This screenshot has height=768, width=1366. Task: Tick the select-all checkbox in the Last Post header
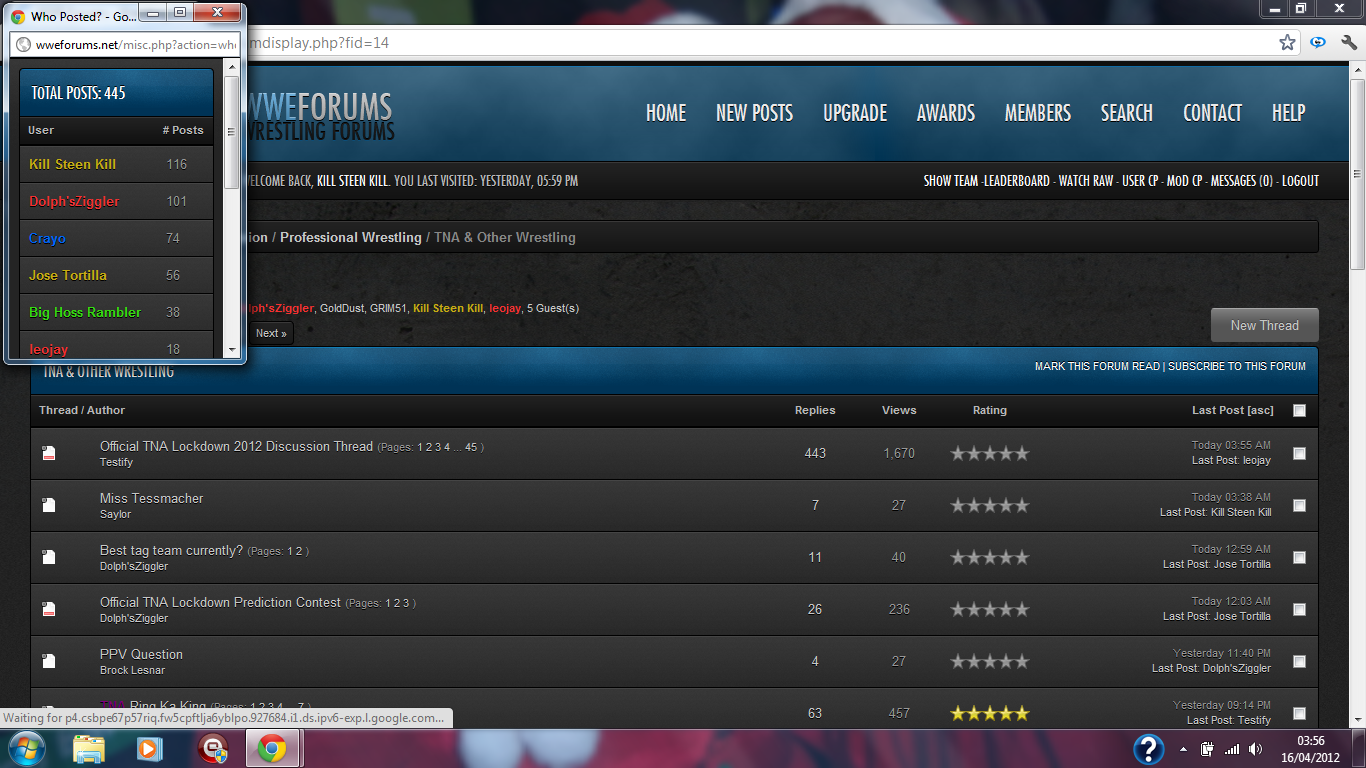[x=1299, y=410]
